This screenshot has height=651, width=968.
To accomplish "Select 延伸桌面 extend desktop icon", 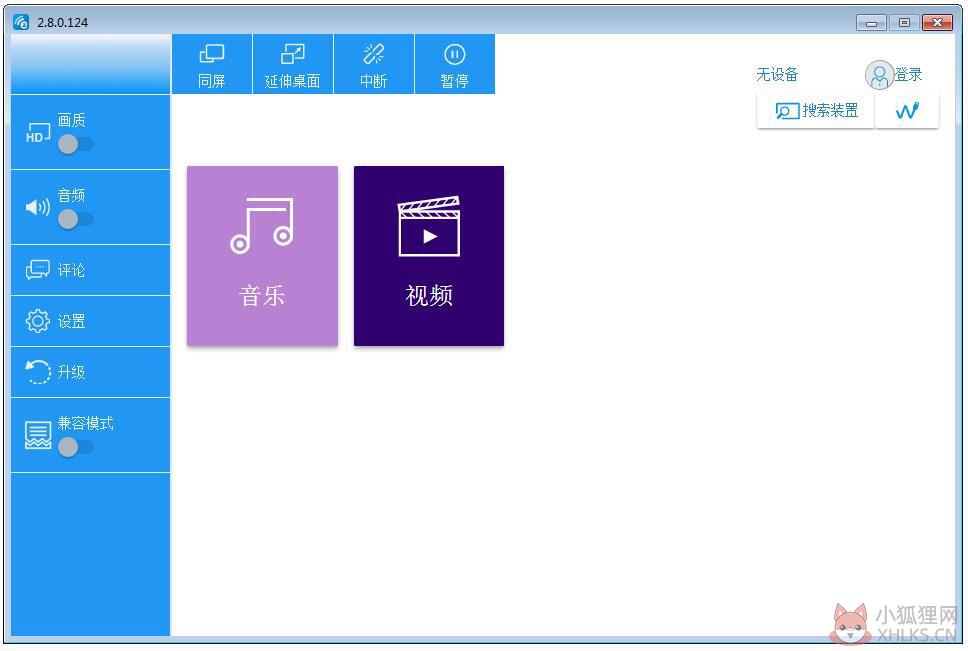I will [x=293, y=54].
